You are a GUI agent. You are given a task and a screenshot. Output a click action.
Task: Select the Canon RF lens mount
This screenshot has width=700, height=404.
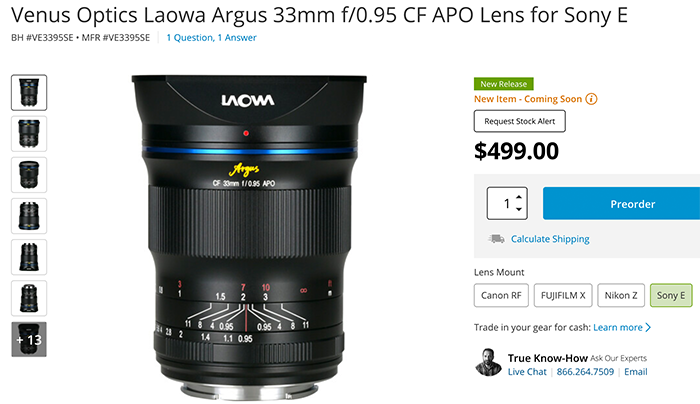point(501,295)
